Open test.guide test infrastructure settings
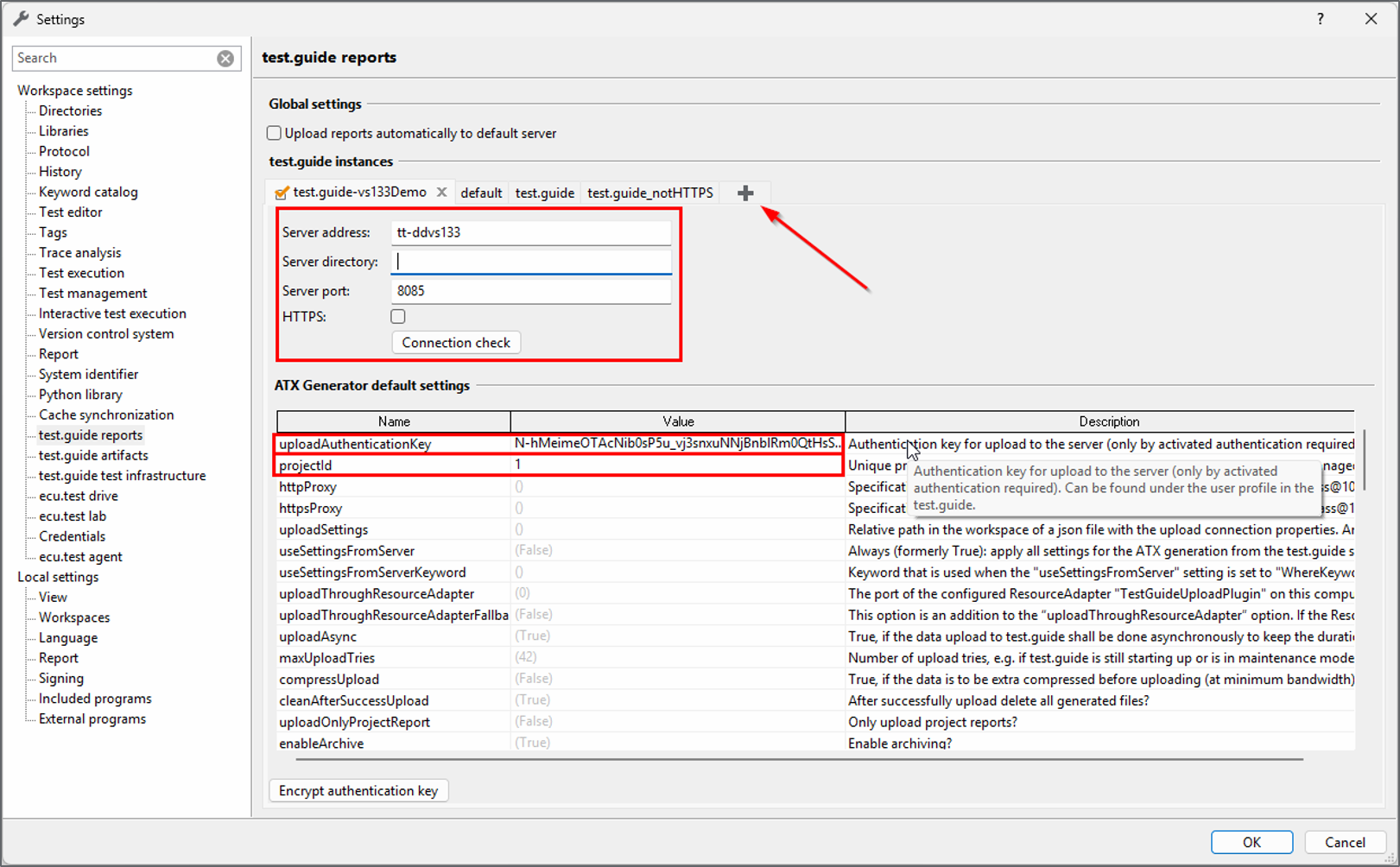 coord(122,476)
